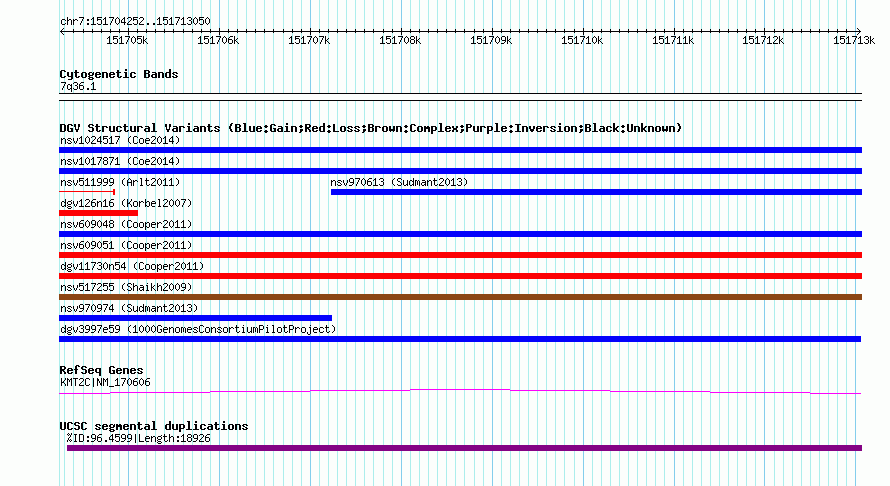Open the nsv517255 (Shaikh2009) label
Image resolution: width=890 pixels, height=486 pixels.
(x=126, y=287)
